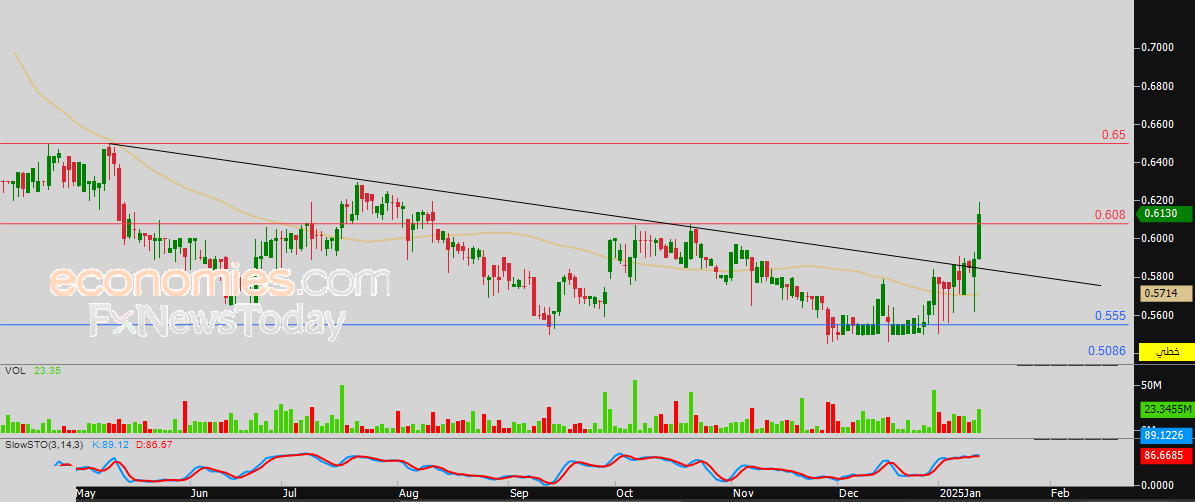Click the 0.608 level label
Image resolution: width=1195 pixels, height=502 pixels.
pos(1110,215)
